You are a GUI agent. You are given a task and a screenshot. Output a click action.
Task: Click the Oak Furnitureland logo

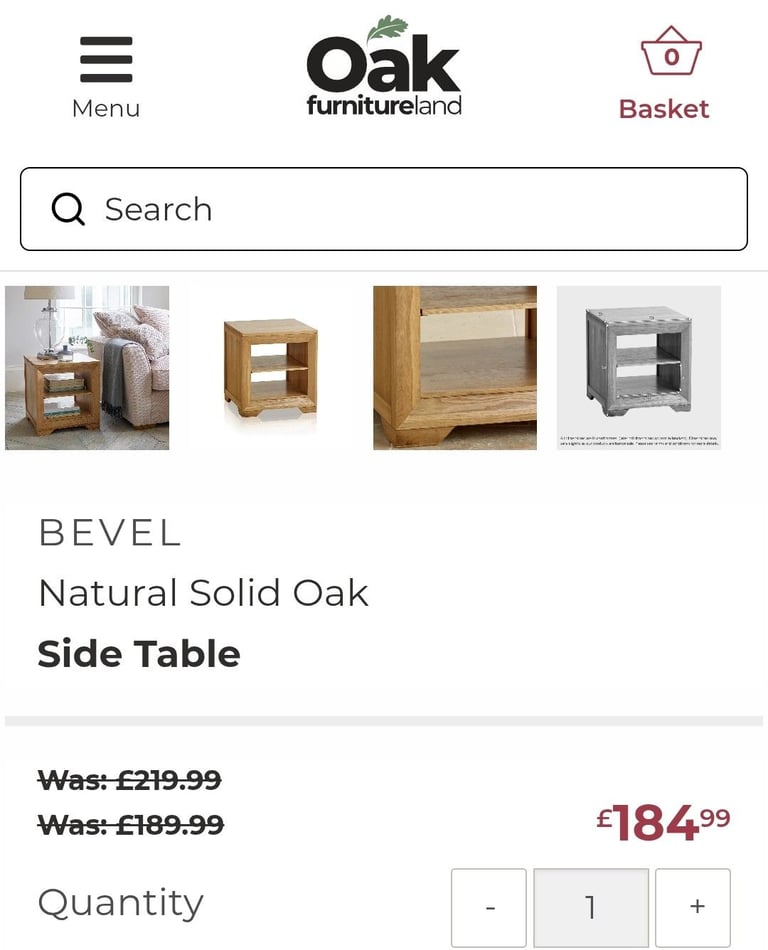[x=384, y=67]
